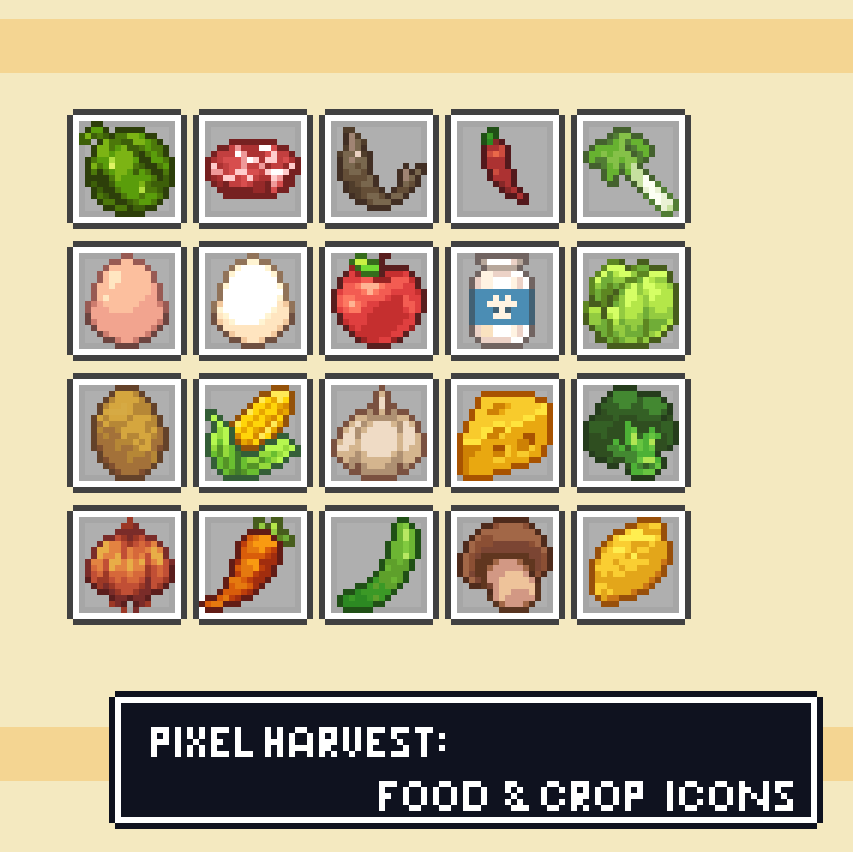Select the raw steak meat icon
The image size is (853, 852).
(253, 169)
